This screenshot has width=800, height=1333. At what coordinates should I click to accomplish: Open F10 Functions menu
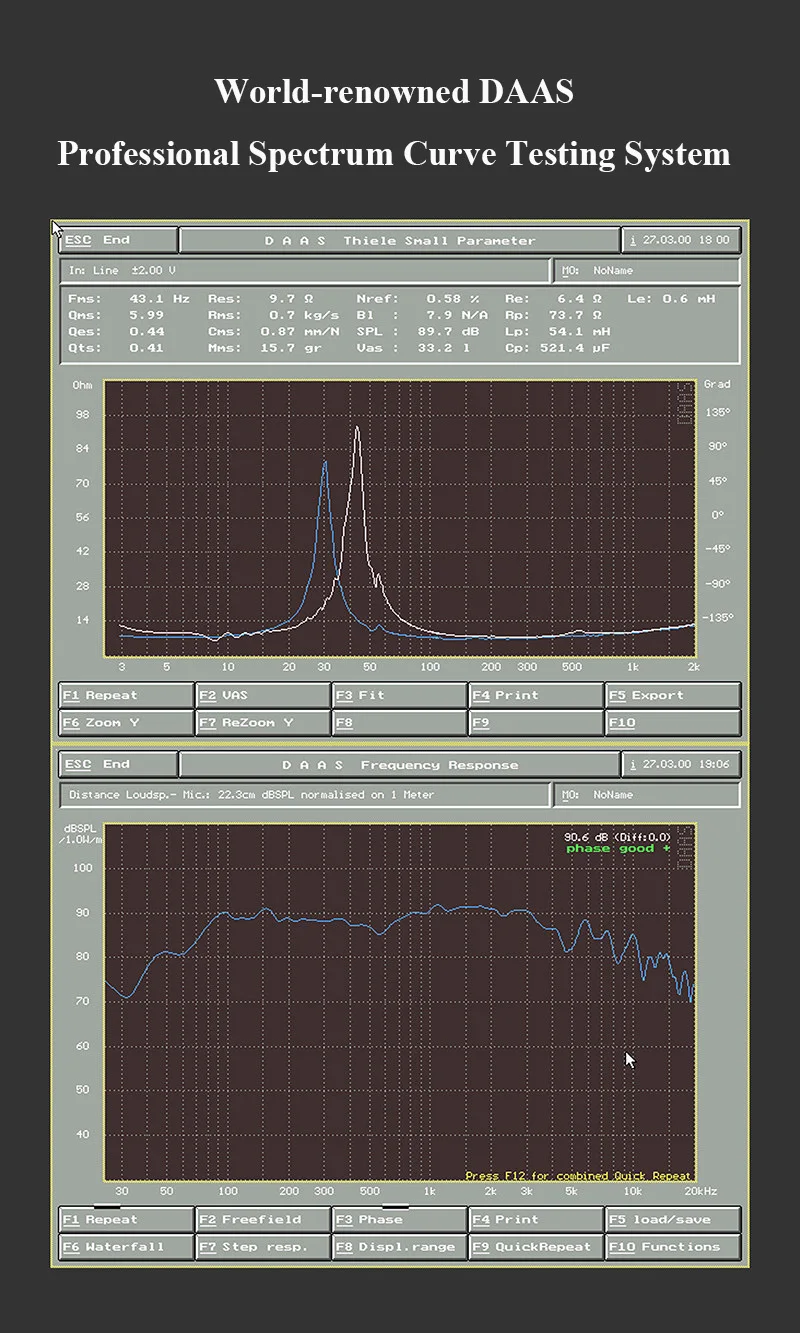click(673, 1247)
